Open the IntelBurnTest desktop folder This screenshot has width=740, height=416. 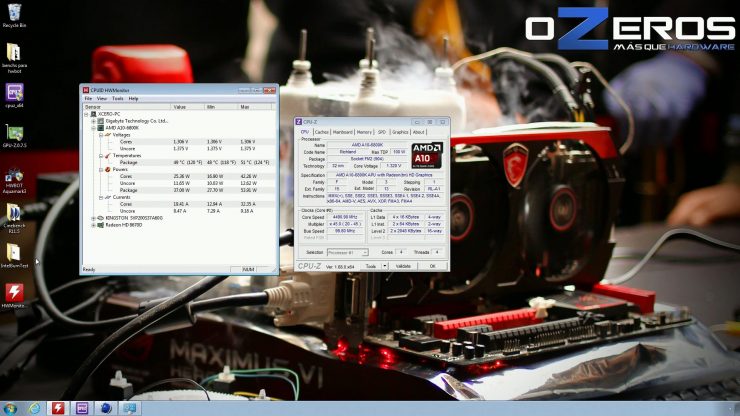14,253
